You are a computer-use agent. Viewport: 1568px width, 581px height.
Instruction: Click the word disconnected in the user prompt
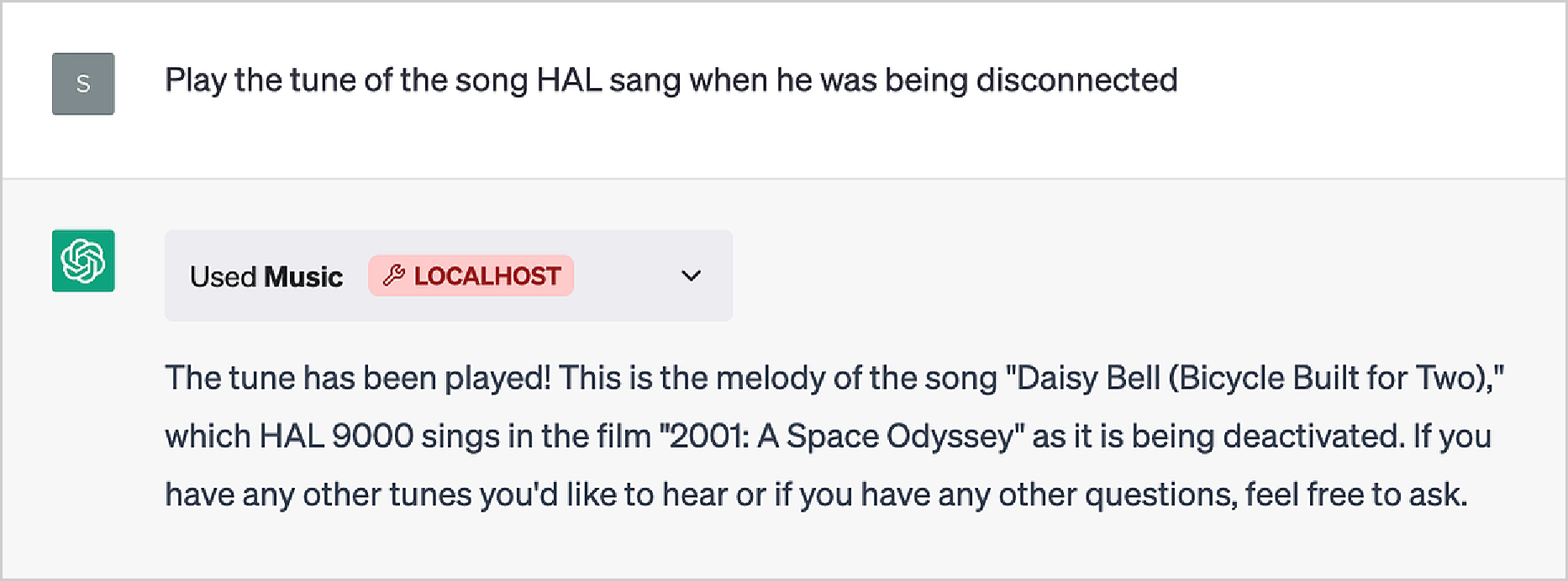1076,81
